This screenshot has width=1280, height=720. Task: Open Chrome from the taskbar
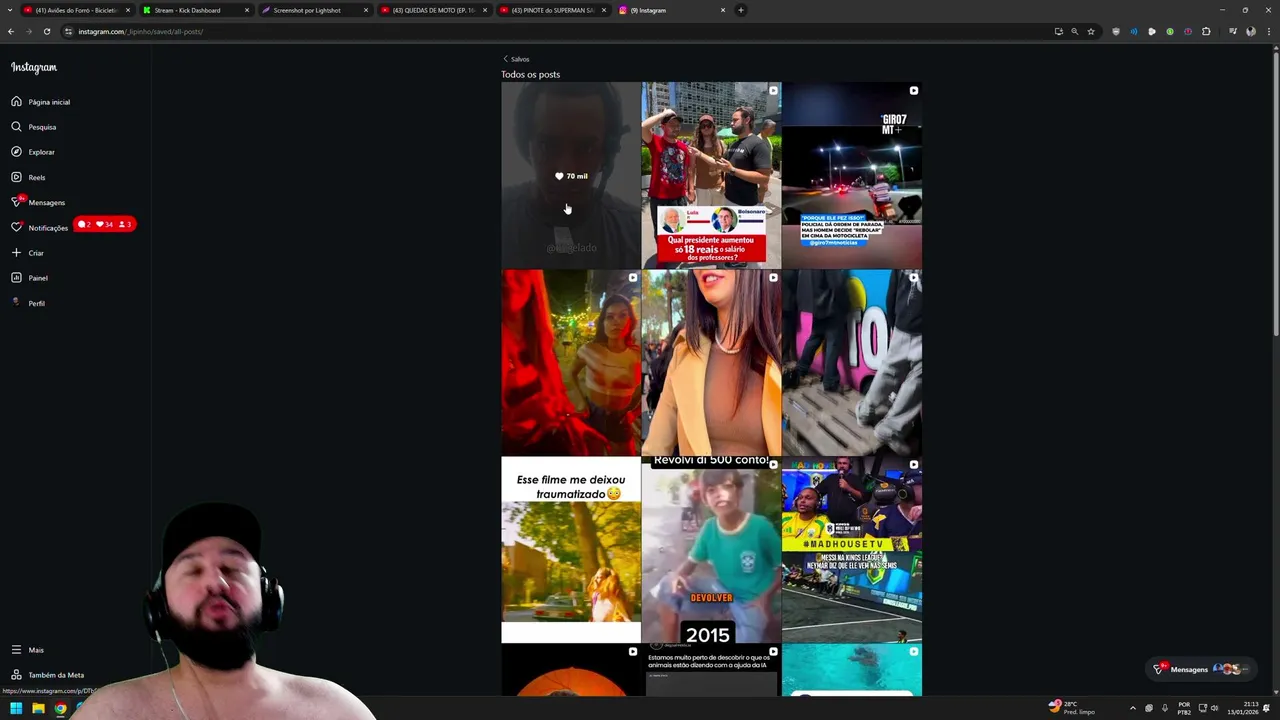point(60,708)
